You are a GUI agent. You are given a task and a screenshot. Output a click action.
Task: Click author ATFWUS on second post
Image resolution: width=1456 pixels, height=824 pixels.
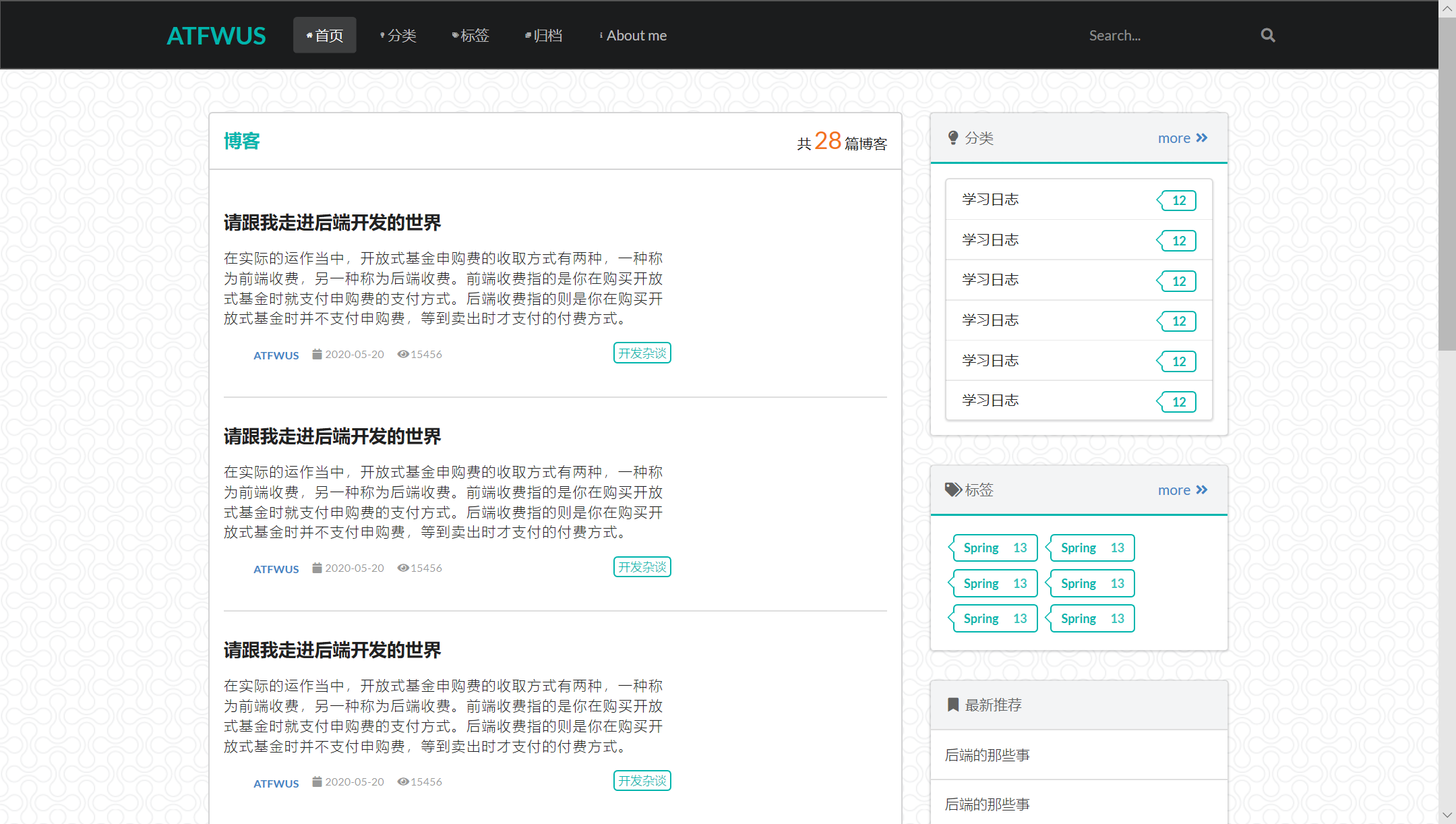coord(276,569)
